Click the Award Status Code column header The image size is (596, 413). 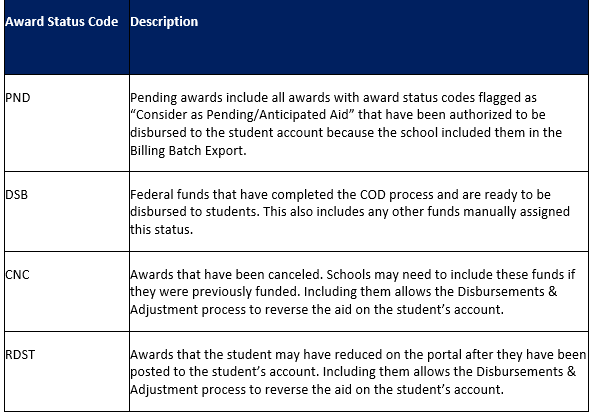[62, 22]
